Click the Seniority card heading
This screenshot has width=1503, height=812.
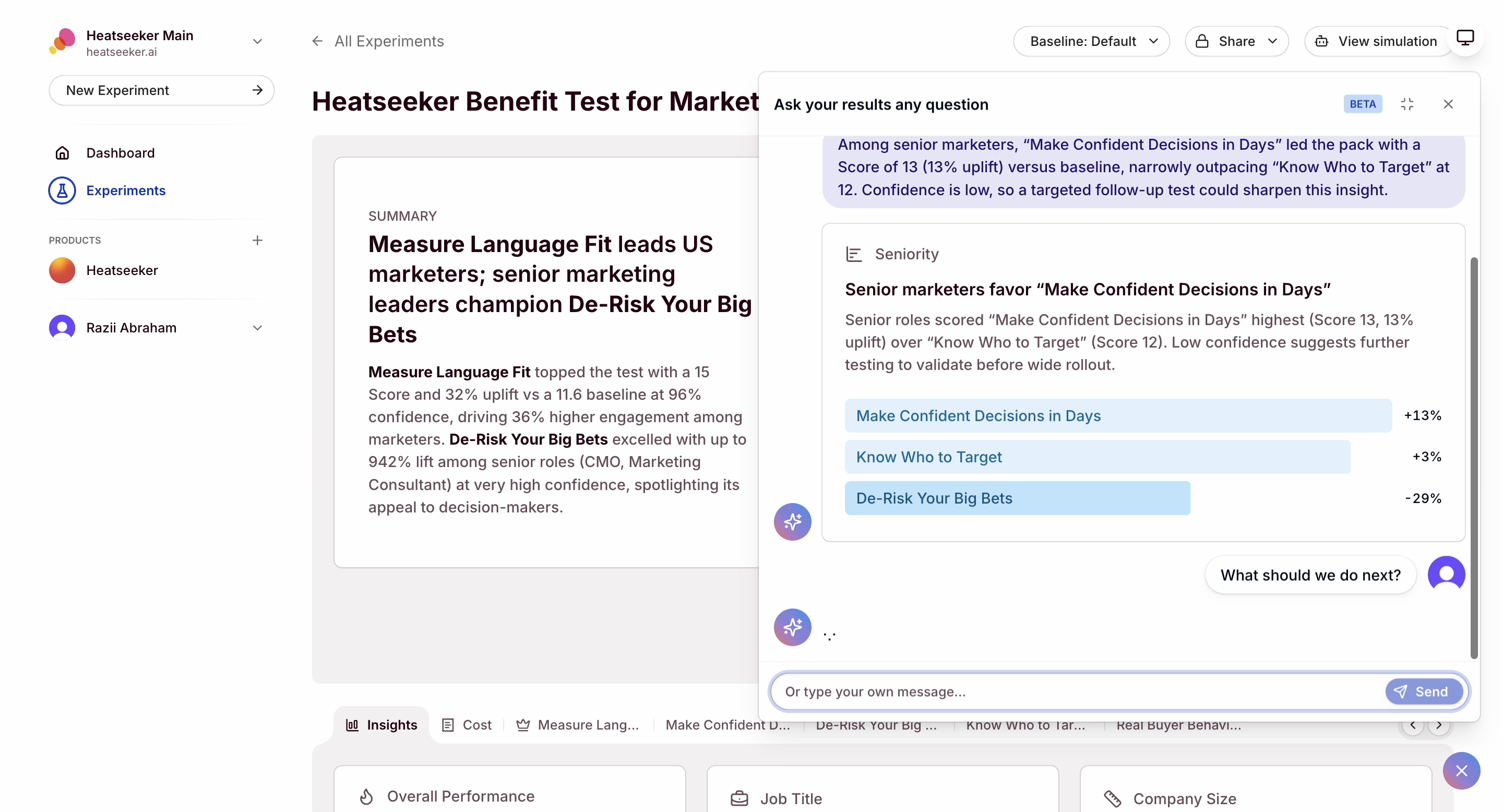[x=1087, y=289]
